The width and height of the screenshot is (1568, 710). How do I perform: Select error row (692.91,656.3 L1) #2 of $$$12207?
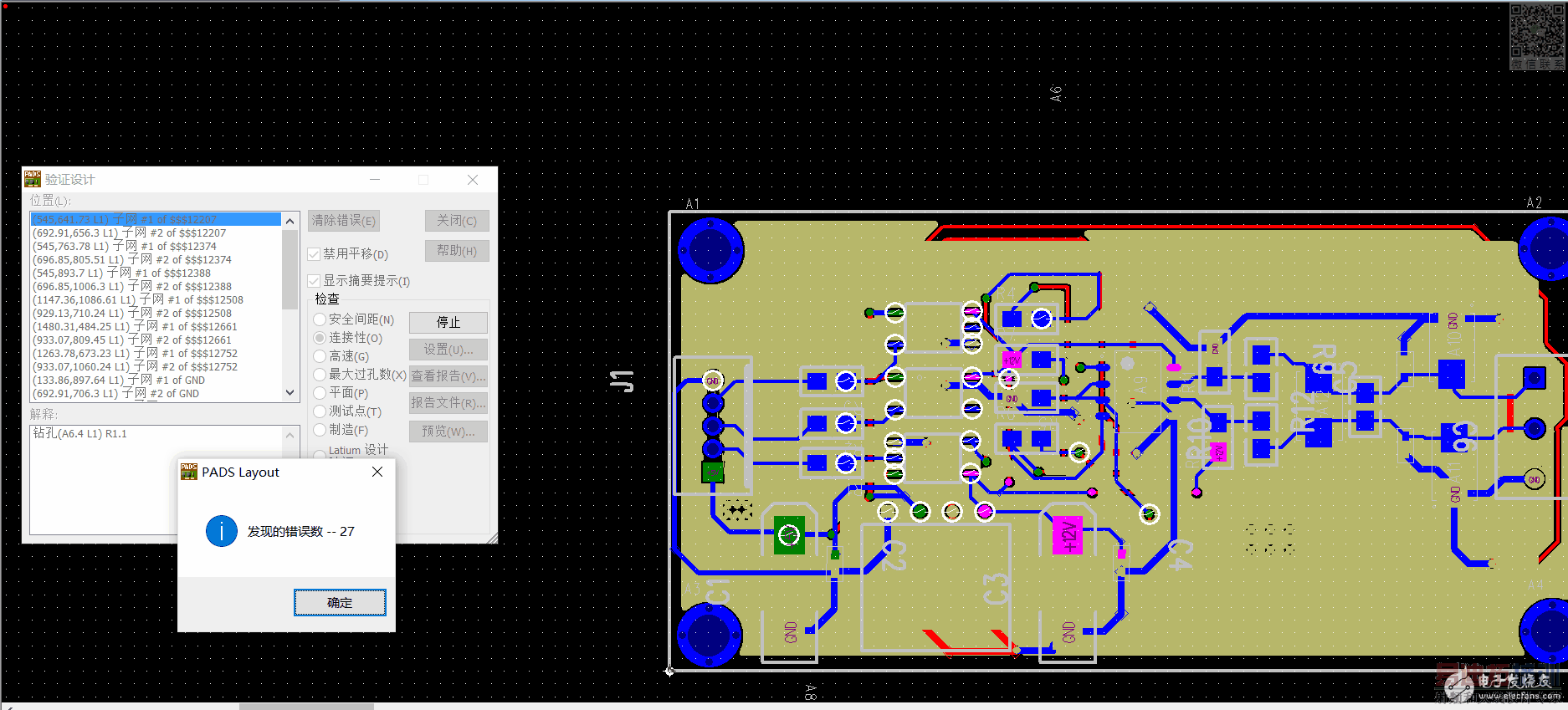(x=156, y=232)
